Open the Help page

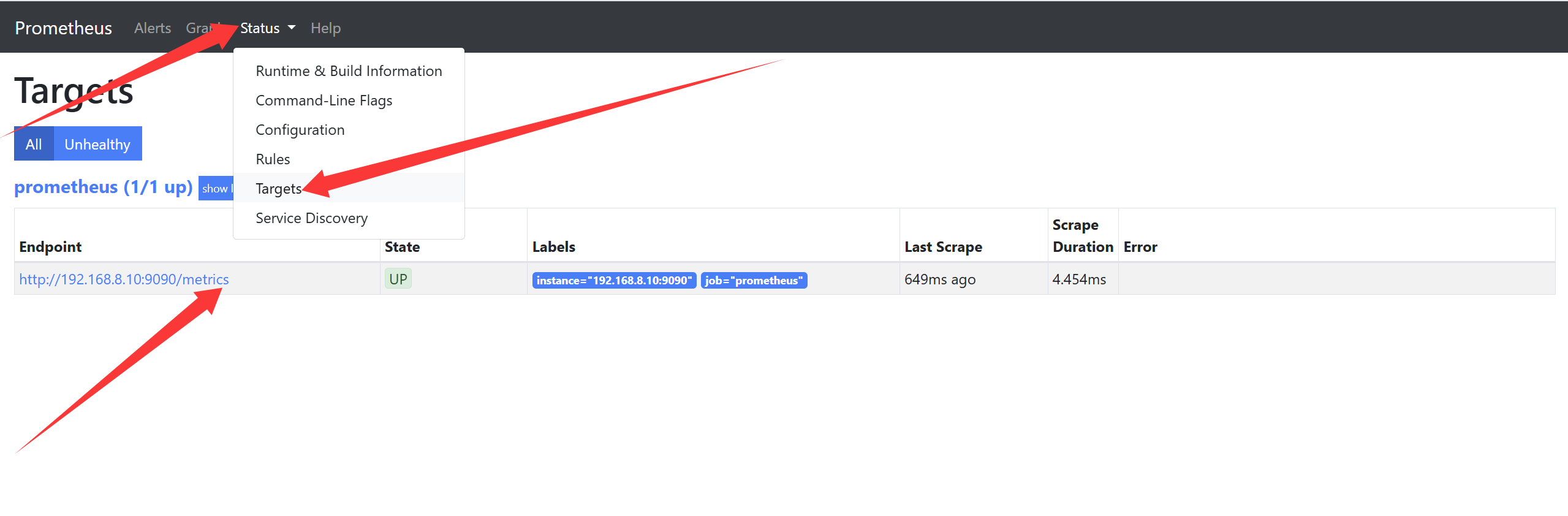325,28
